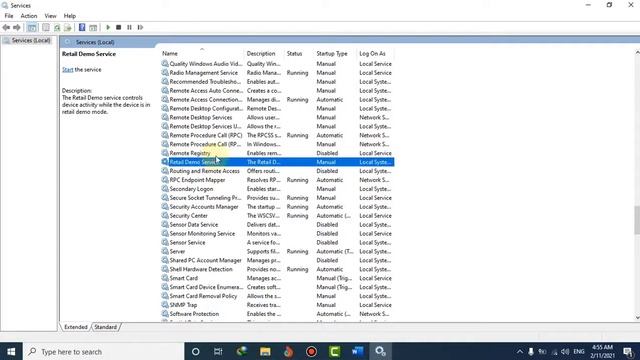Click the Restart Service icon
This screenshot has height=360, width=640.
[140, 27]
